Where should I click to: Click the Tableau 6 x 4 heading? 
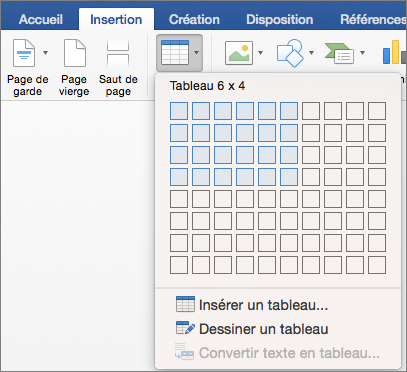207,86
